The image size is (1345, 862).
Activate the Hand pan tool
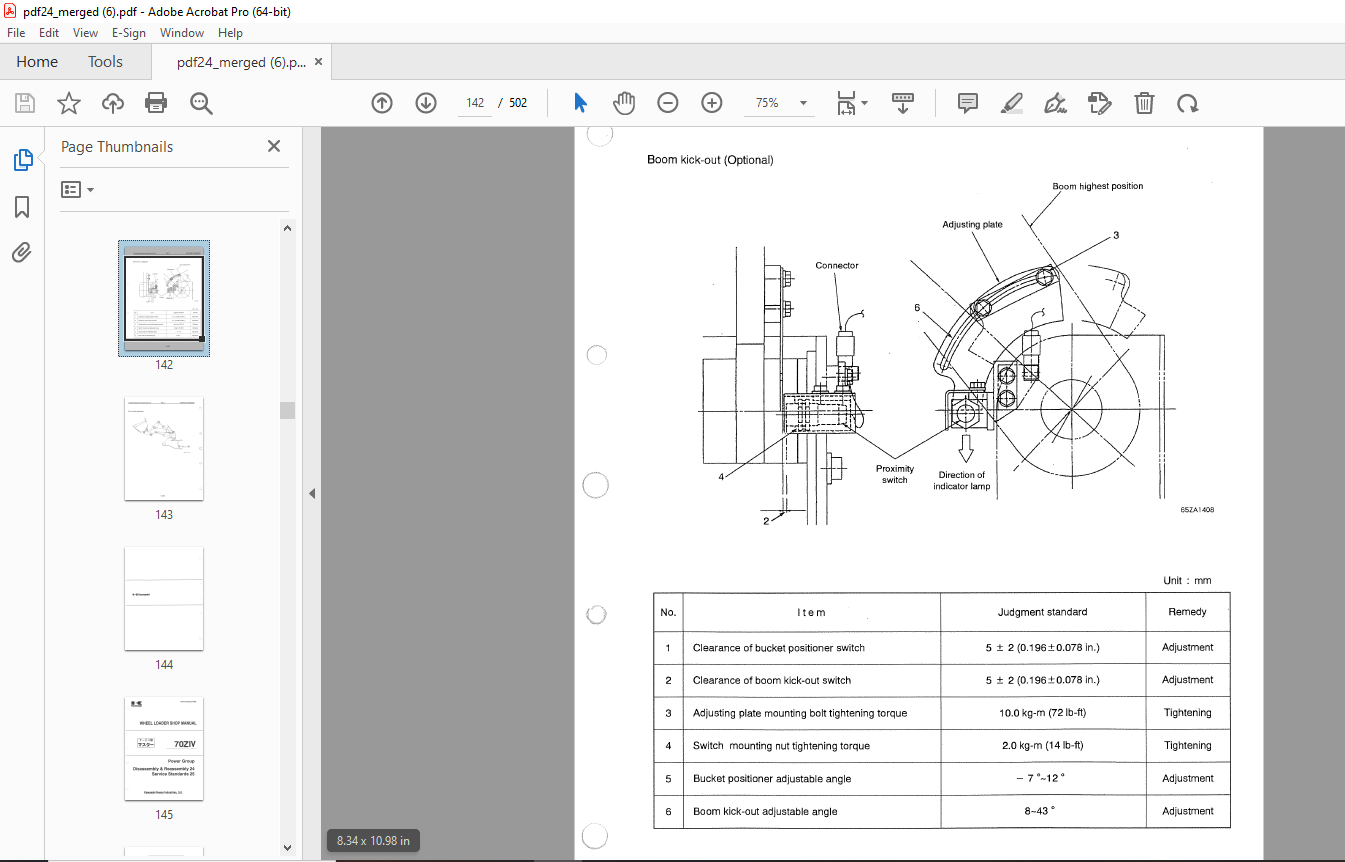[624, 103]
